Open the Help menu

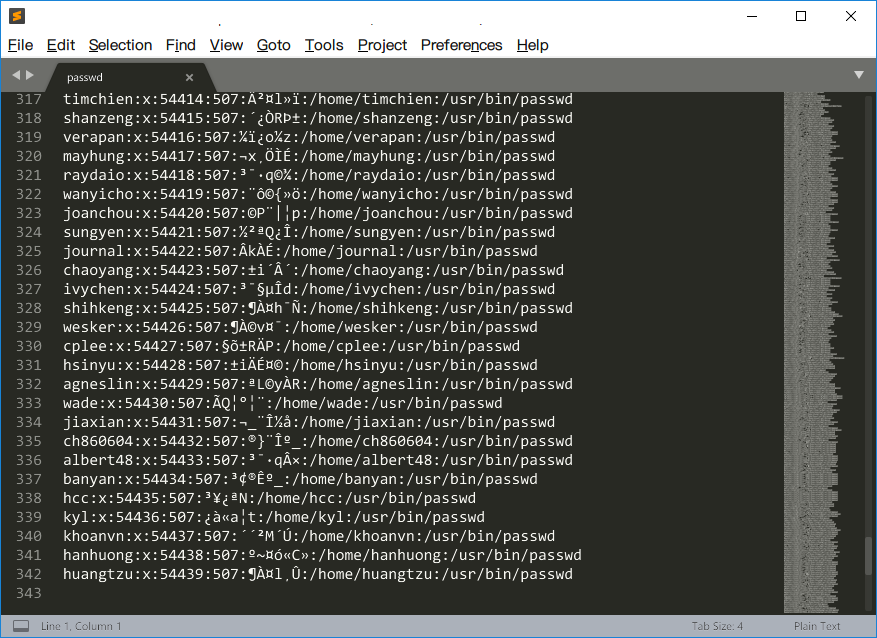[x=532, y=45]
